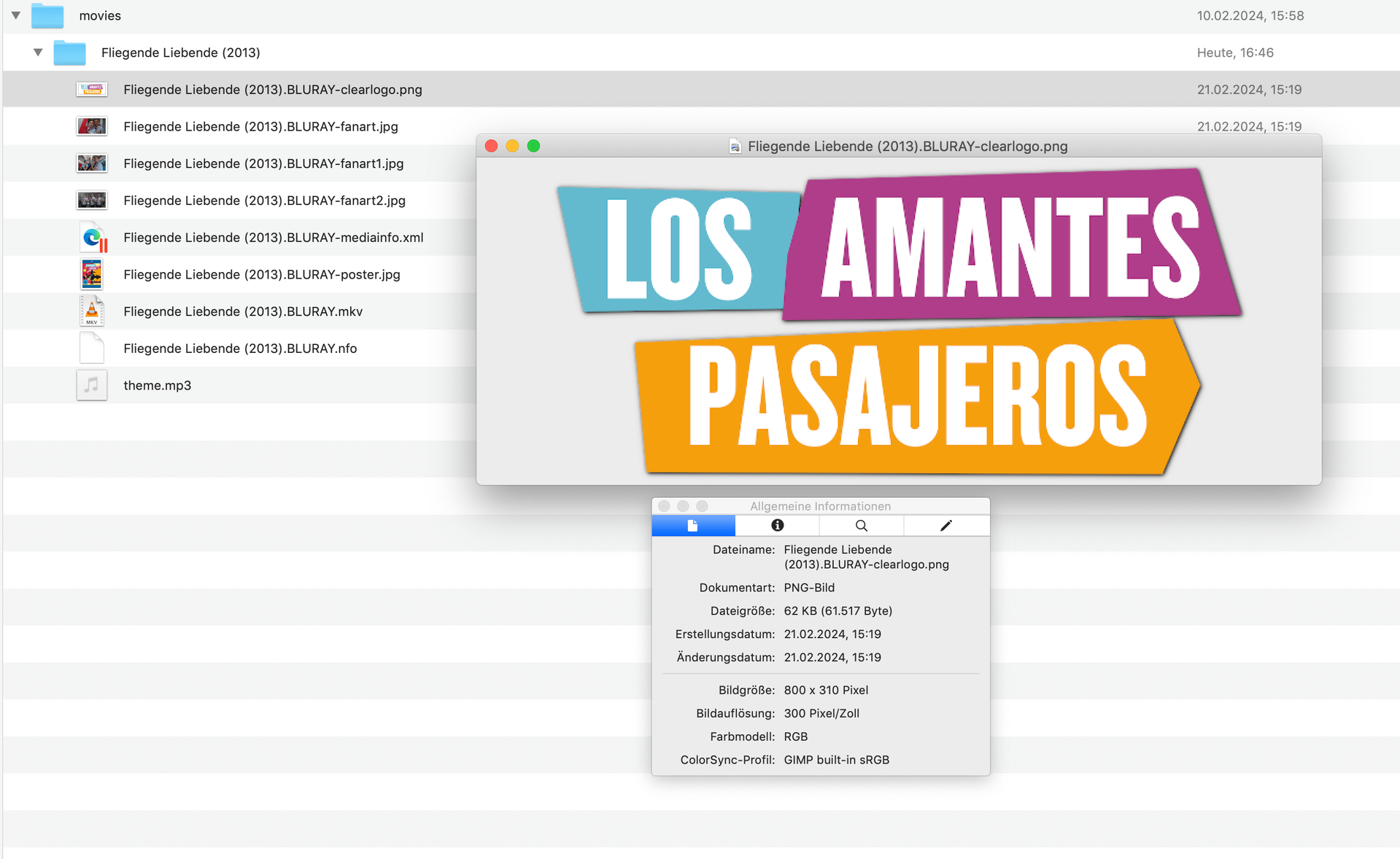
Task: Click the RGB color model value
Action: click(796, 736)
